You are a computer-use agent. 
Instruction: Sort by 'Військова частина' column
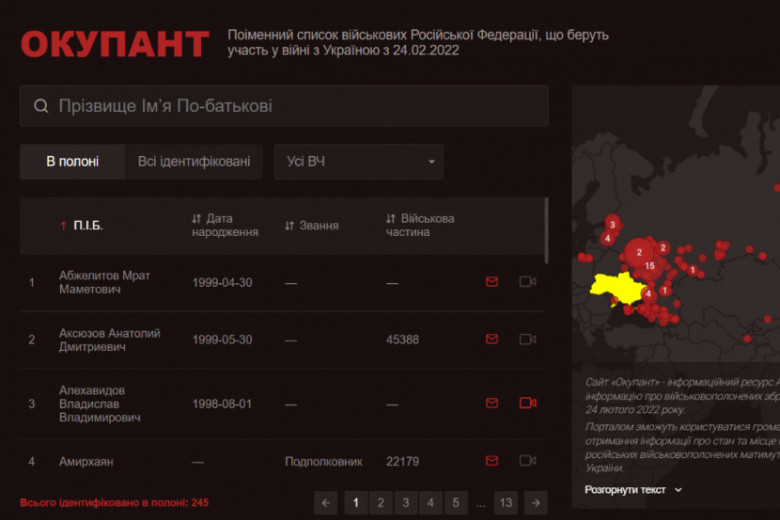pyautogui.click(x=420, y=225)
